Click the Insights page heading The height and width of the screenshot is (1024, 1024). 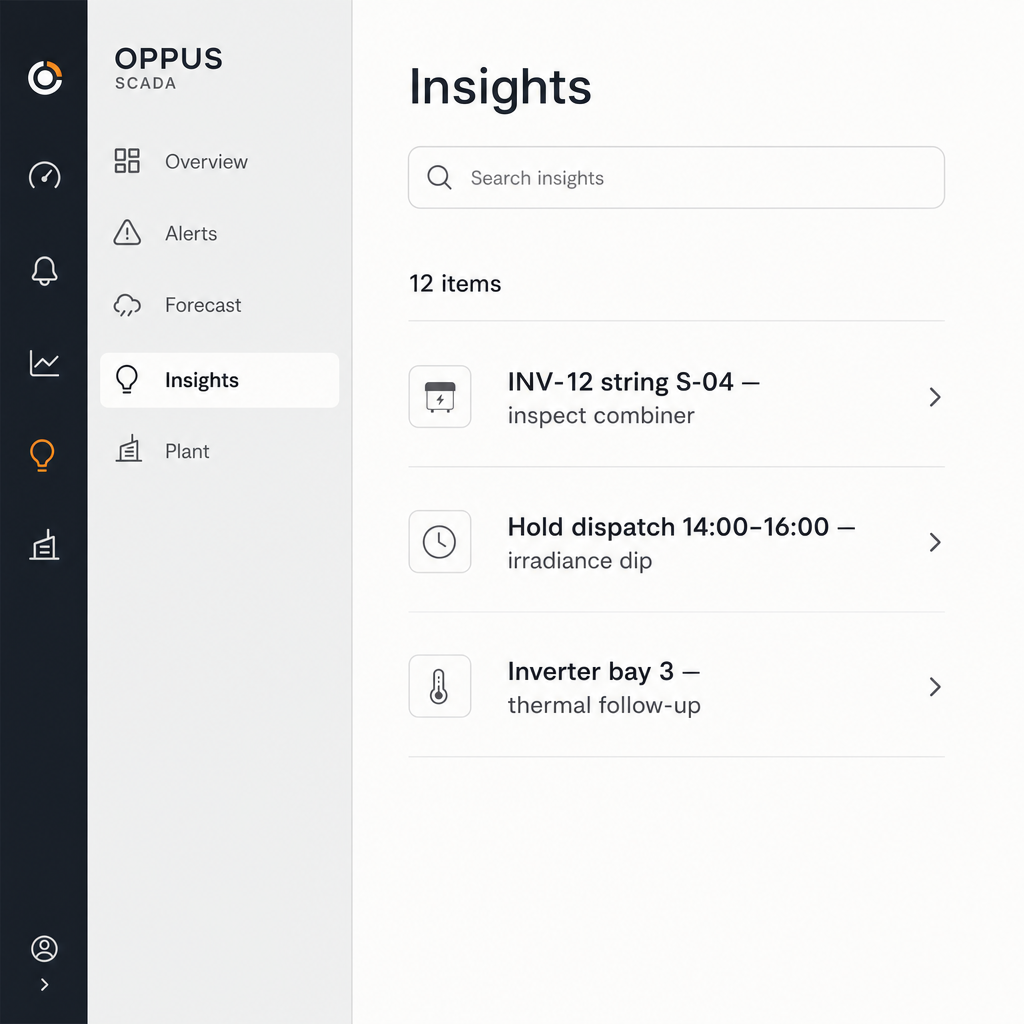(x=500, y=86)
